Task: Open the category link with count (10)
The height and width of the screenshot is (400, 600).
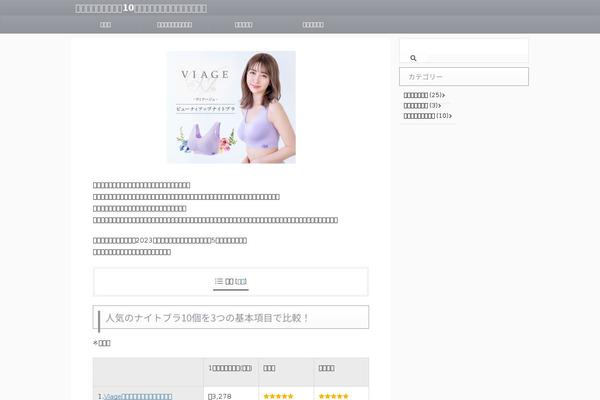Action: [x=427, y=116]
